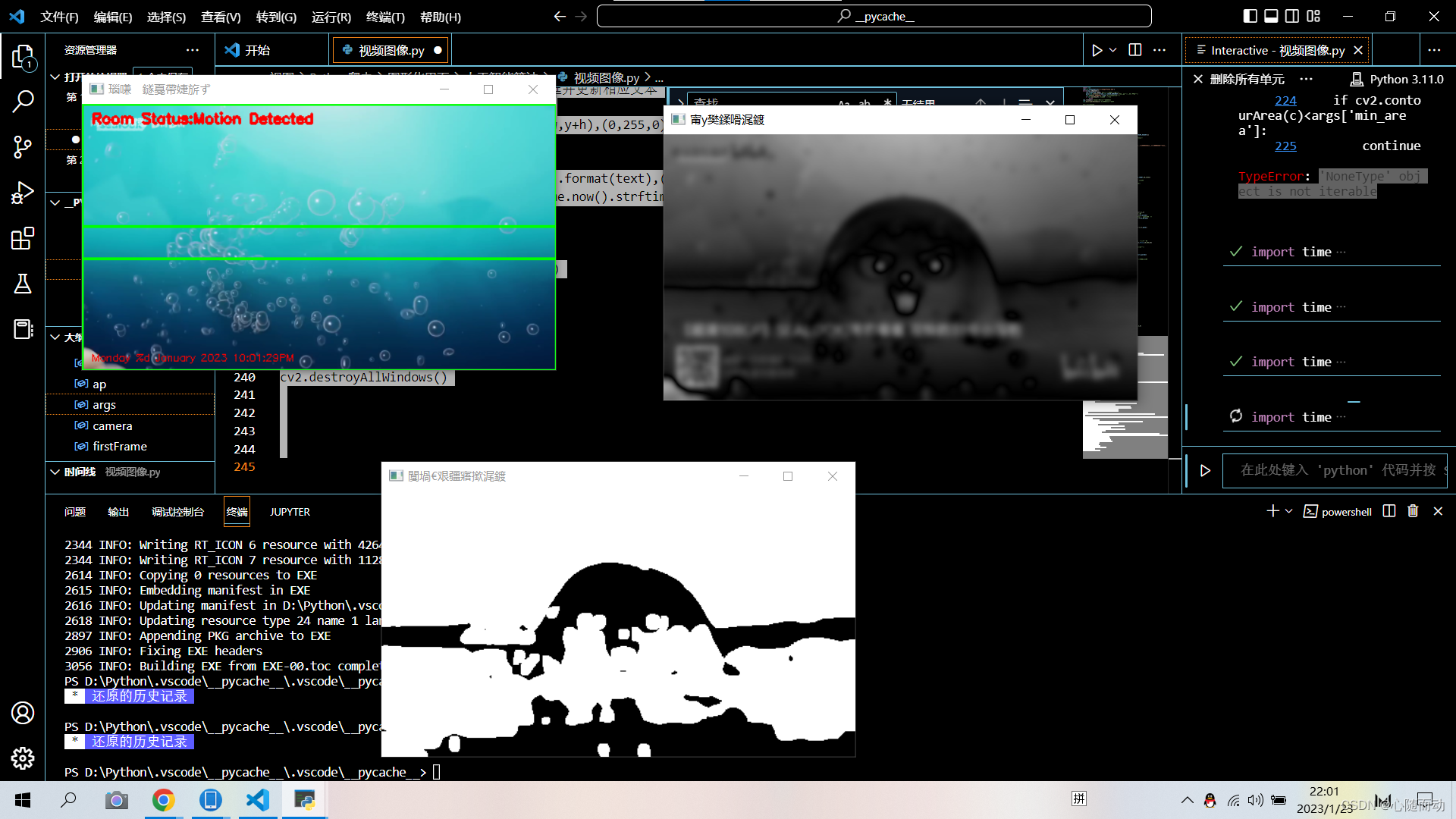Switch to the JUPYTER panel tab
Image resolution: width=1456 pixels, height=819 pixels.
[x=290, y=512]
